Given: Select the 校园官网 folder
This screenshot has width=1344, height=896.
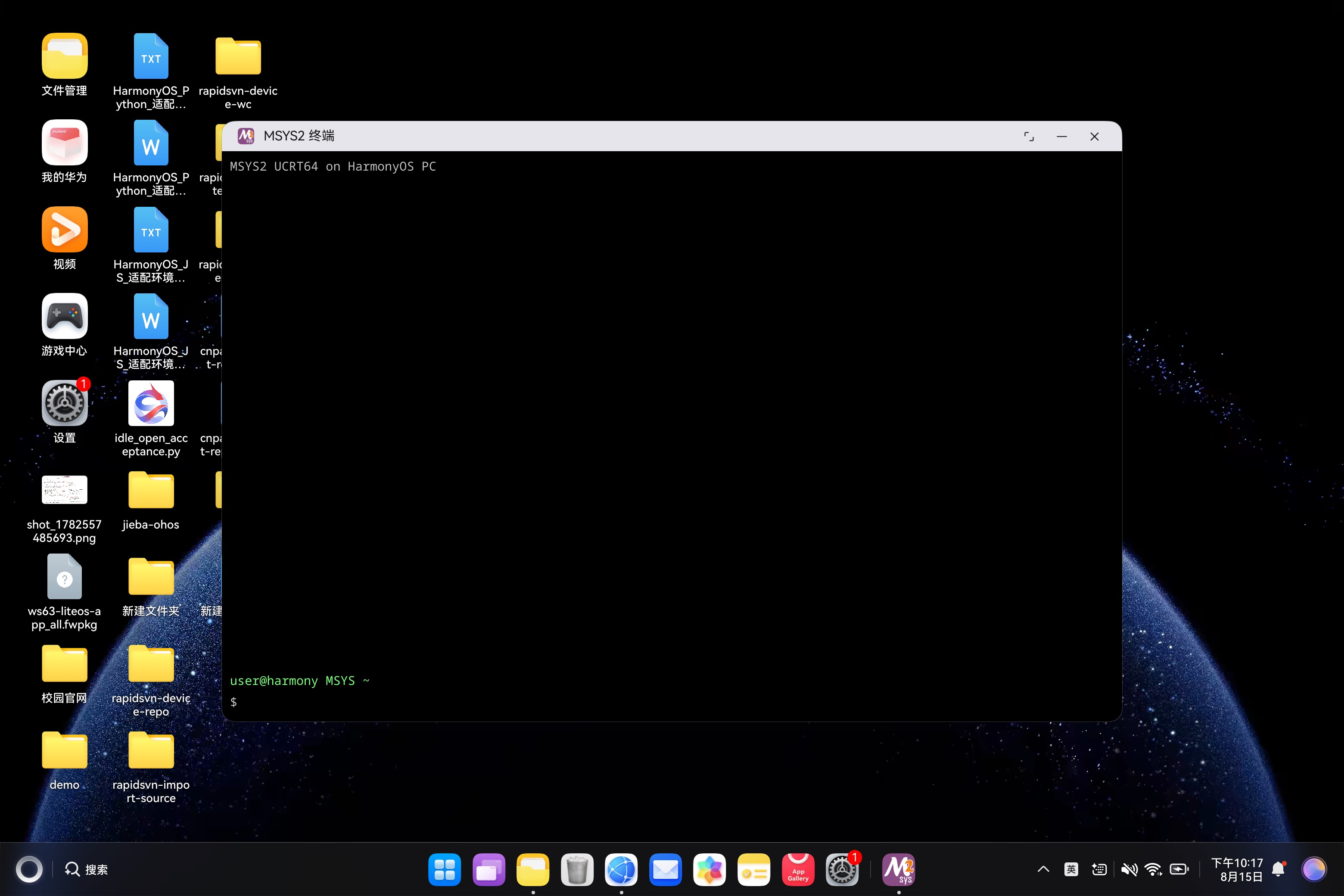Looking at the screenshot, I should pos(65,663).
